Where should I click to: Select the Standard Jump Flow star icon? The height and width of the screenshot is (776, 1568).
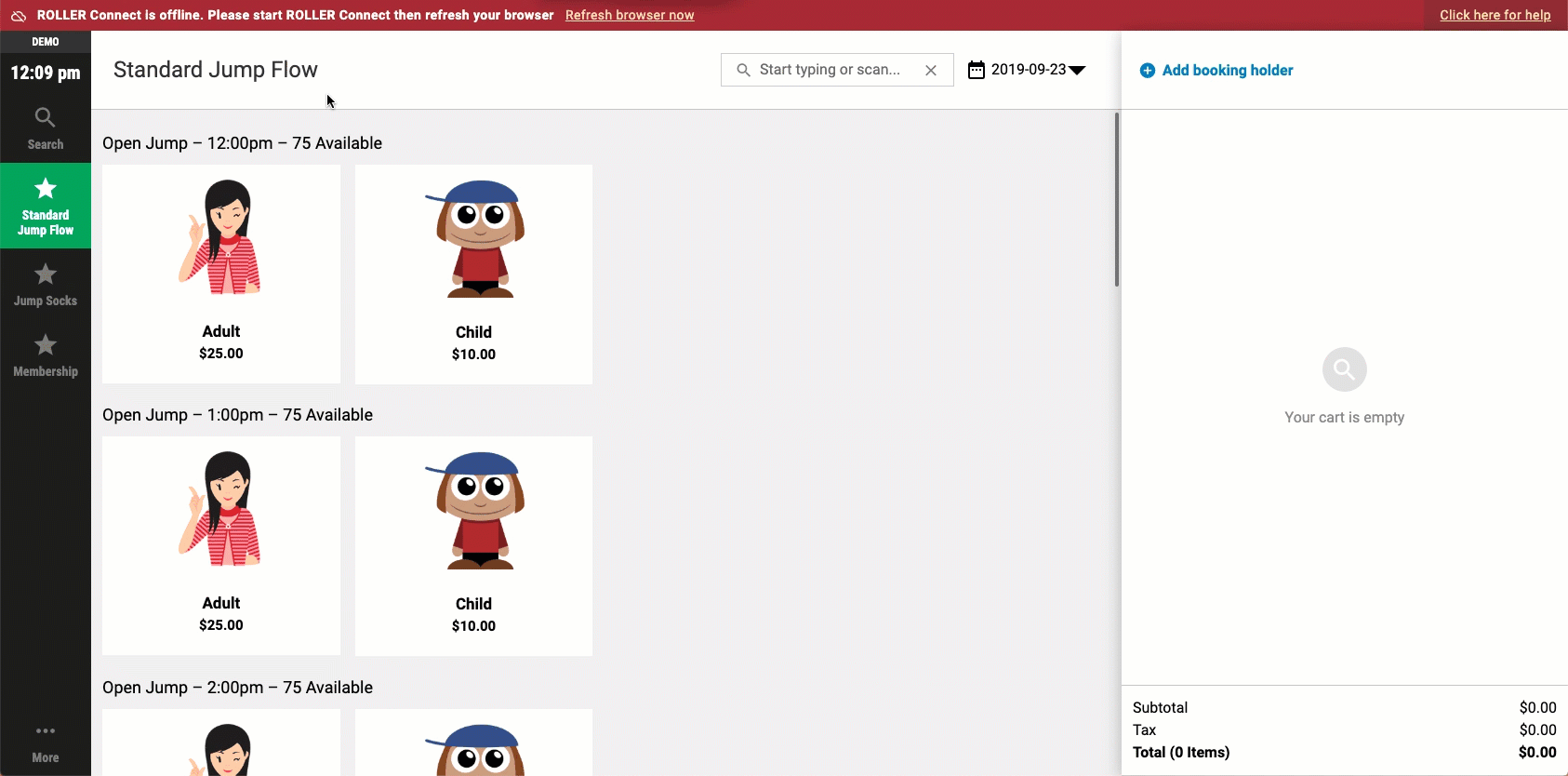(45, 190)
